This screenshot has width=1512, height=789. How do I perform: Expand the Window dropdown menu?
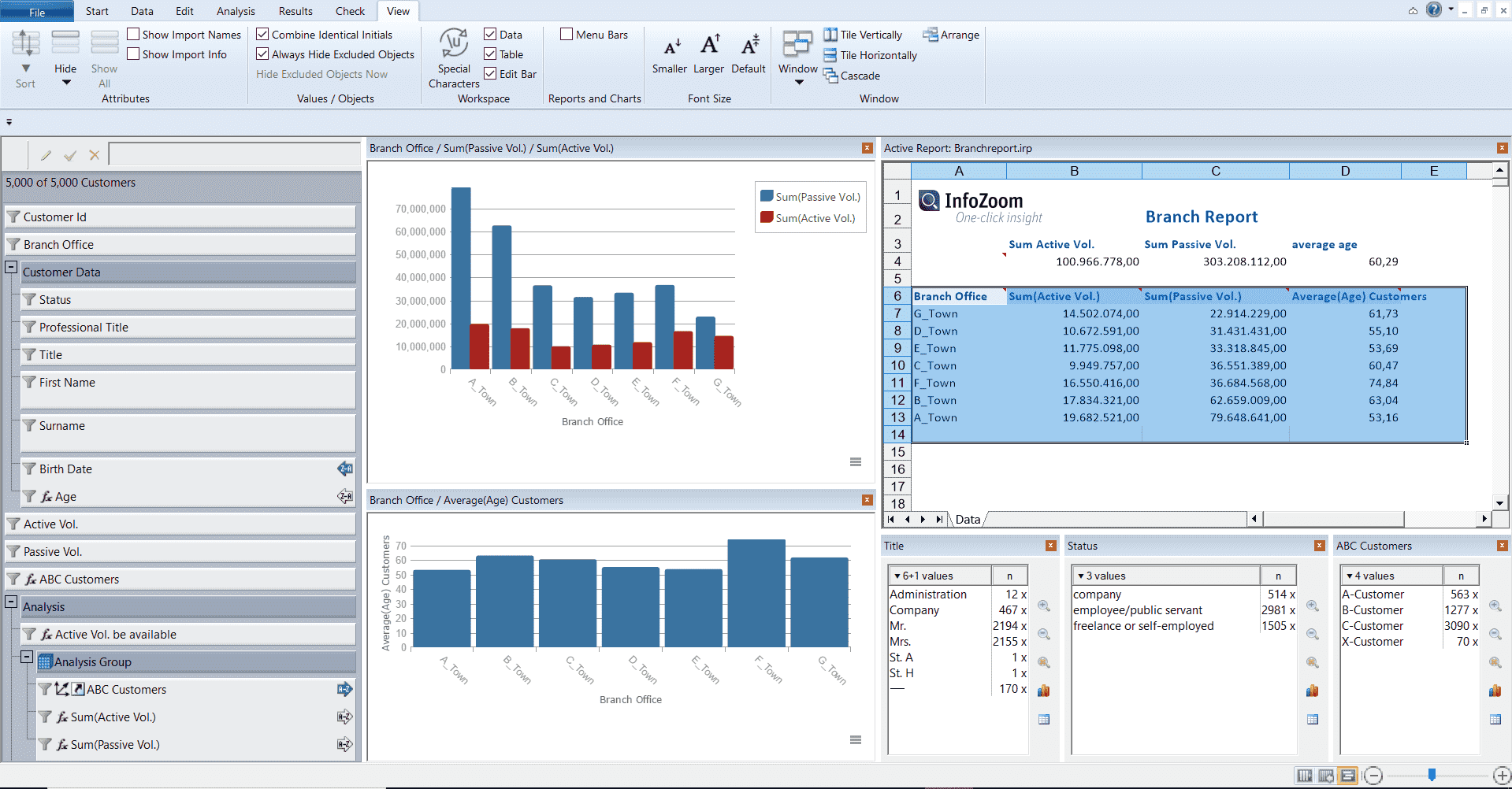click(x=798, y=83)
